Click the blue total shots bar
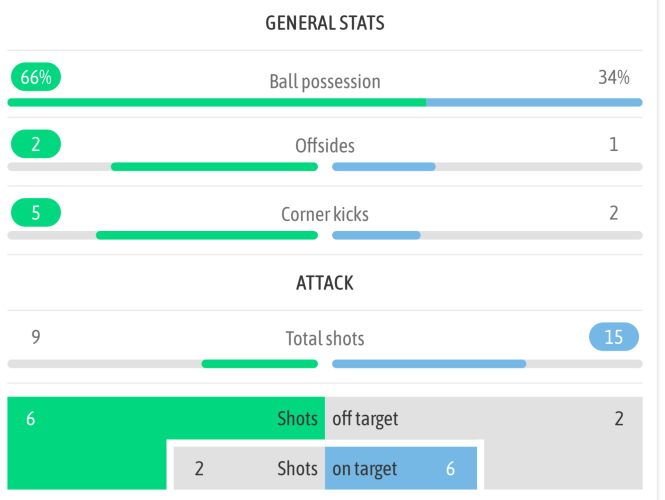 click(x=429, y=363)
